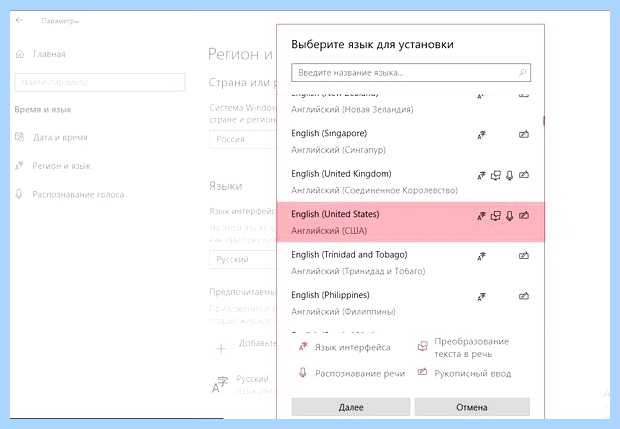620x429 pixels.
Task: Click handwriting icon on English (Singapore) row
Action: tap(524, 134)
